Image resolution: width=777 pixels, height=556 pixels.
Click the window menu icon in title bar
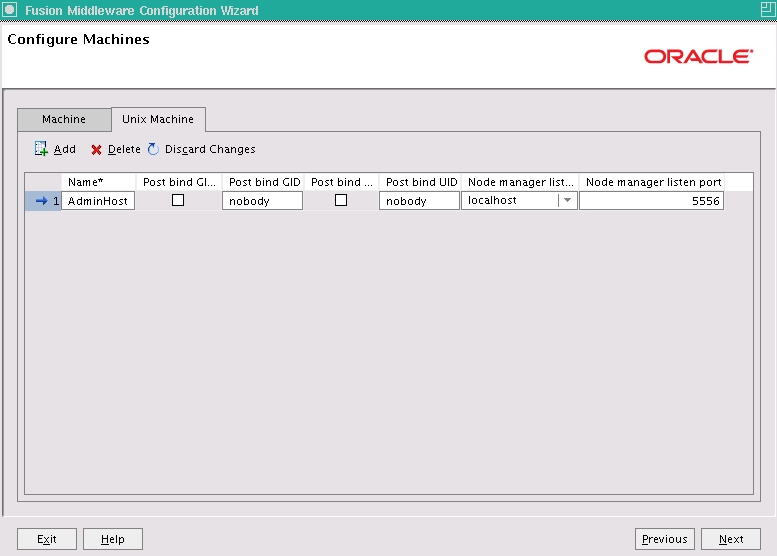point(10,9)
